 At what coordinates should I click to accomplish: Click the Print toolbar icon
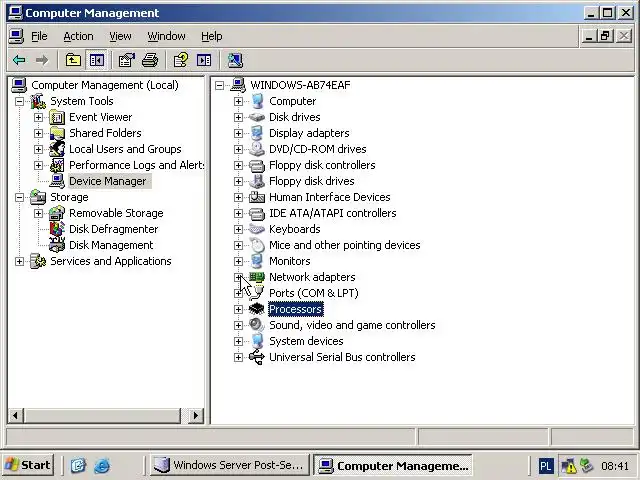[x=150, y=60]
